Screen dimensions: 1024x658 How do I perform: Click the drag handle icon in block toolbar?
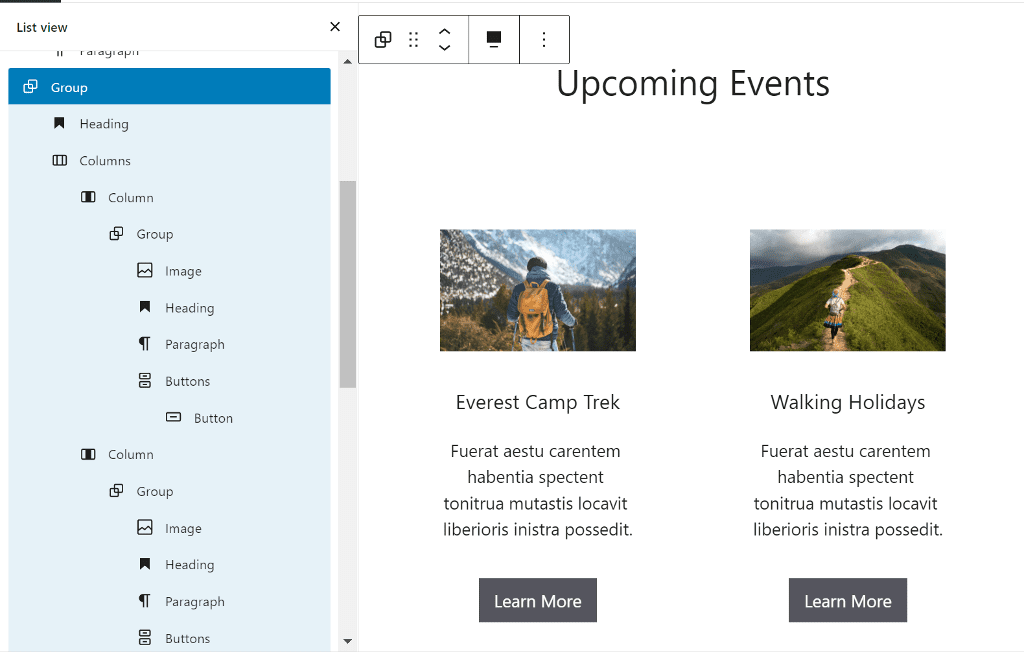[413, 40]
